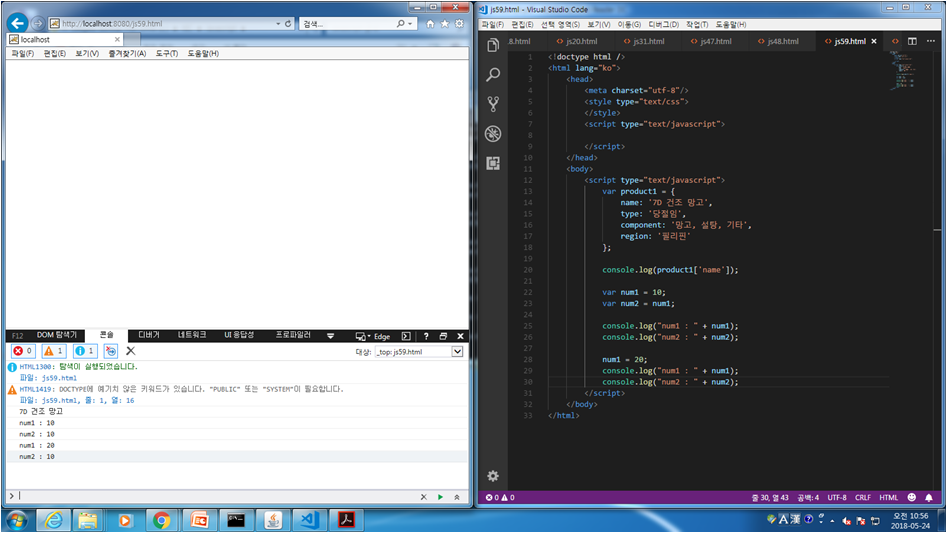Click the notifications bell in VS Code
Viewport: 947px width, 533px height.
(x=929, y=497)
